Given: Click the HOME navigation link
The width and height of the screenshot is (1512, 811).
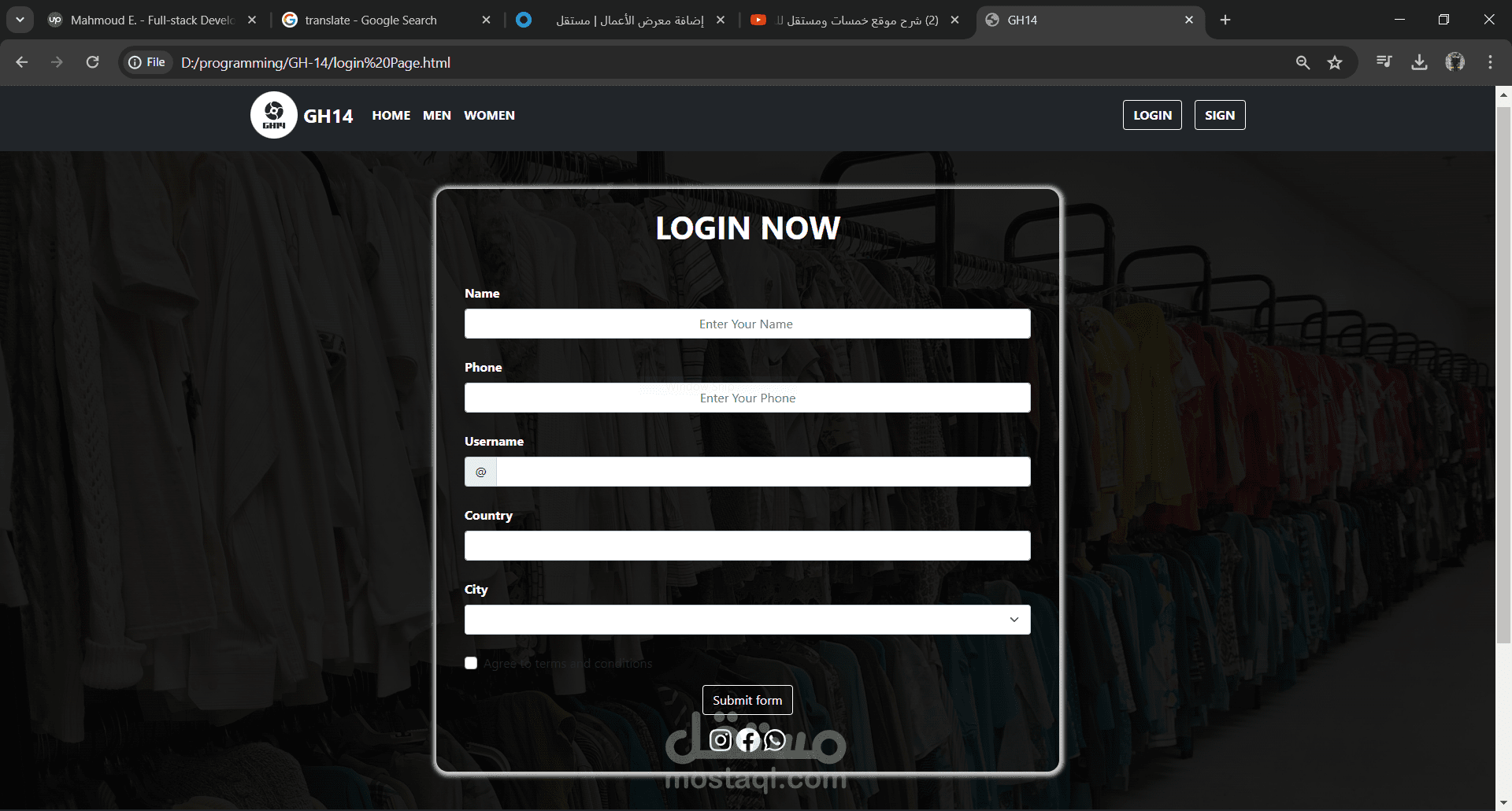Looking at the screenshot, I should pyautogui.click(x=391, y=115).
